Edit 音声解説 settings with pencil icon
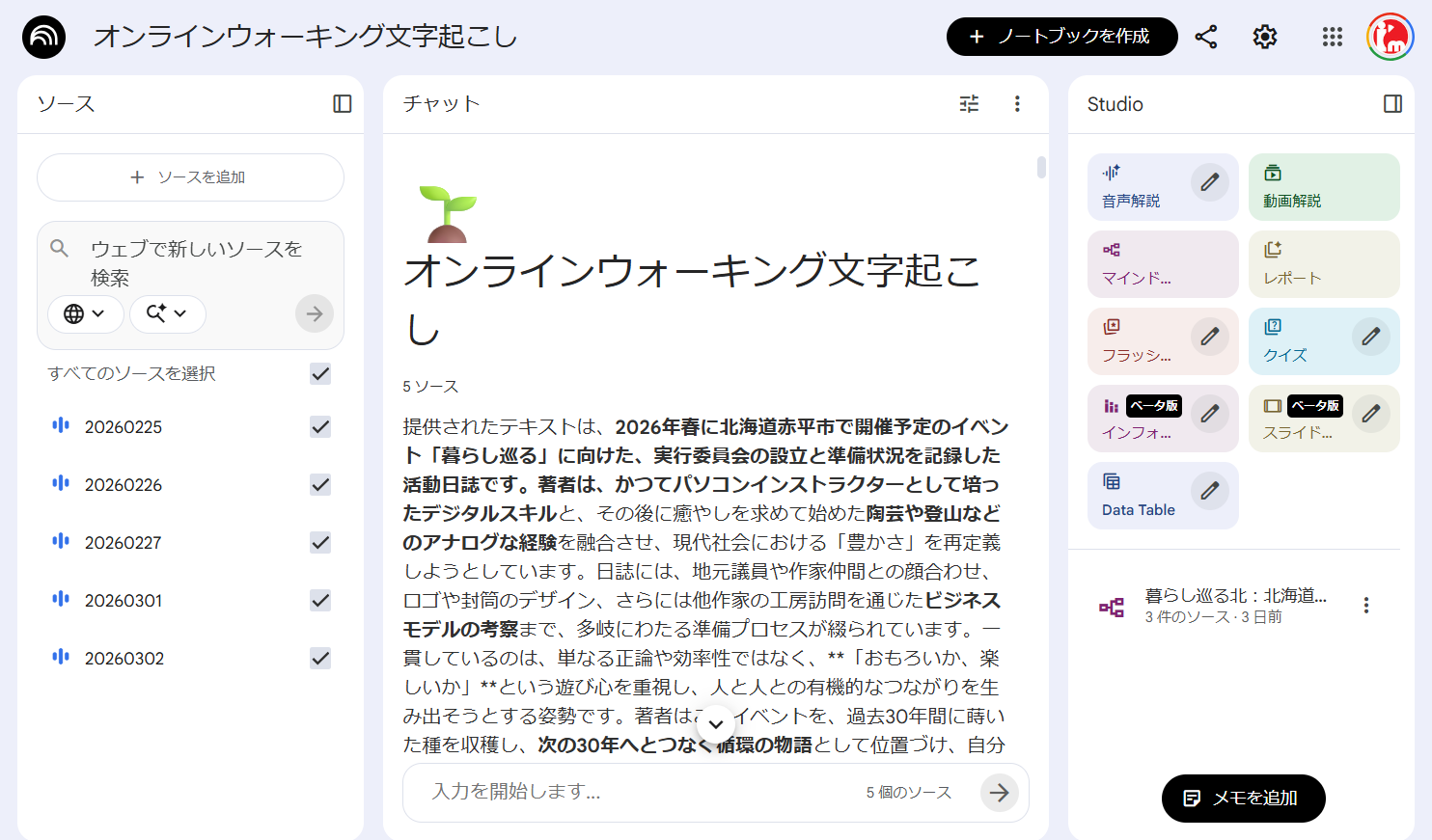This screenshot has height=840, width=1432. (1209, 182)
